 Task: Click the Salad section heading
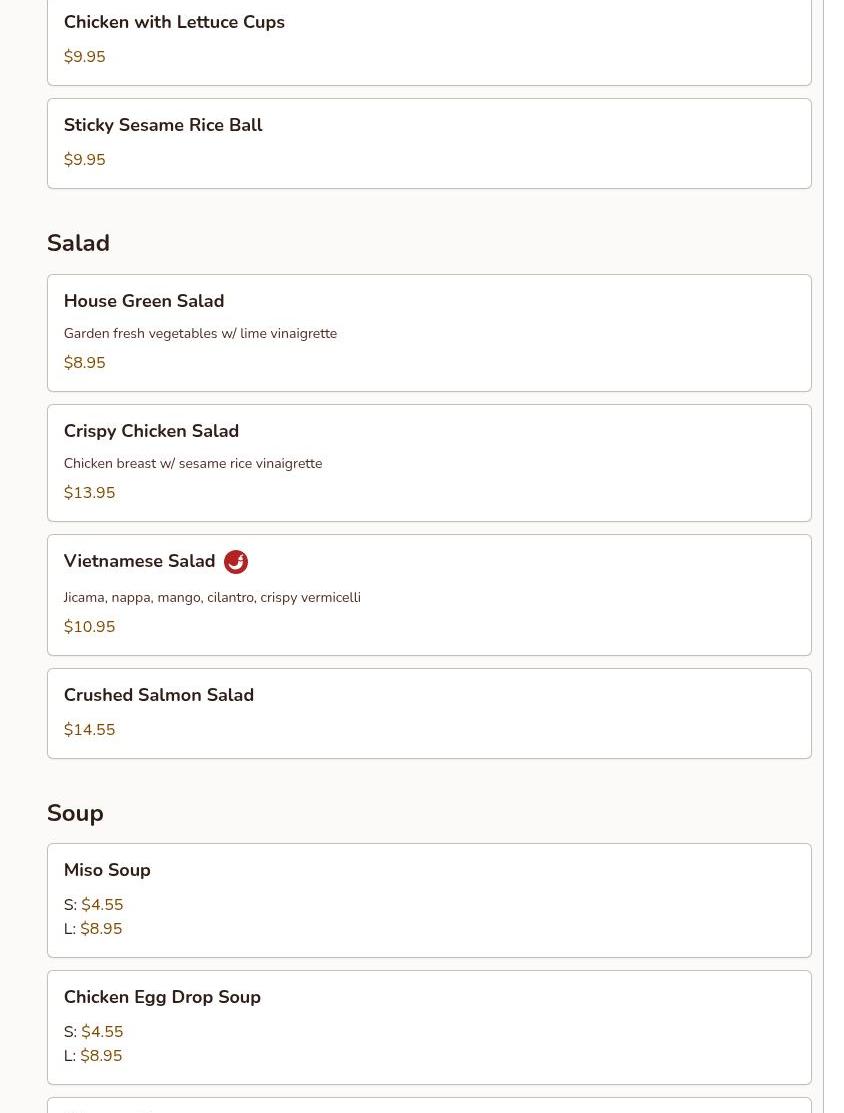pyautogui.click(x=78, y=243)
